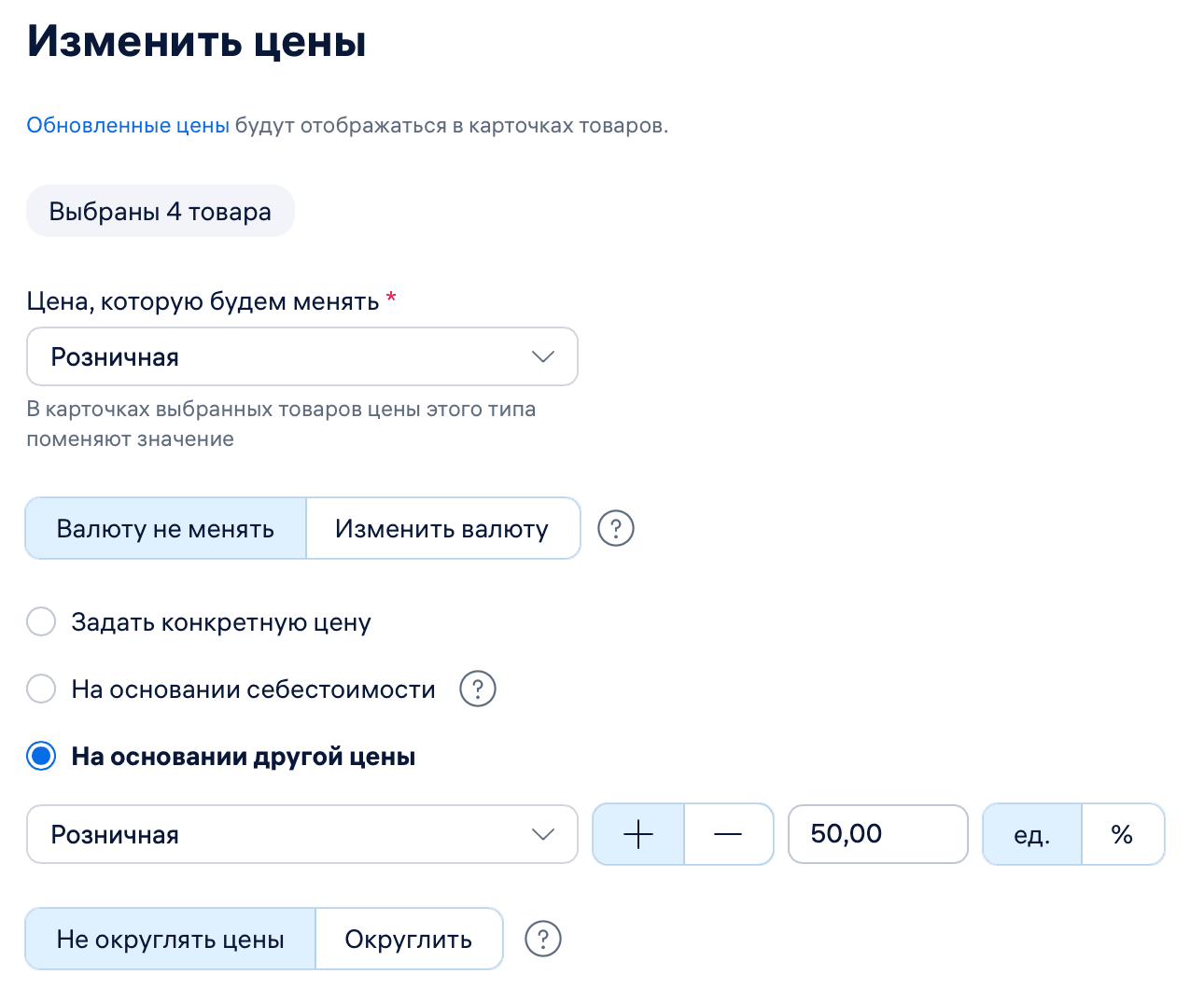Click the "Выбраны 4 товара" chip
The width and height of the screenshot is (1204, 989).
click(160, 211)
